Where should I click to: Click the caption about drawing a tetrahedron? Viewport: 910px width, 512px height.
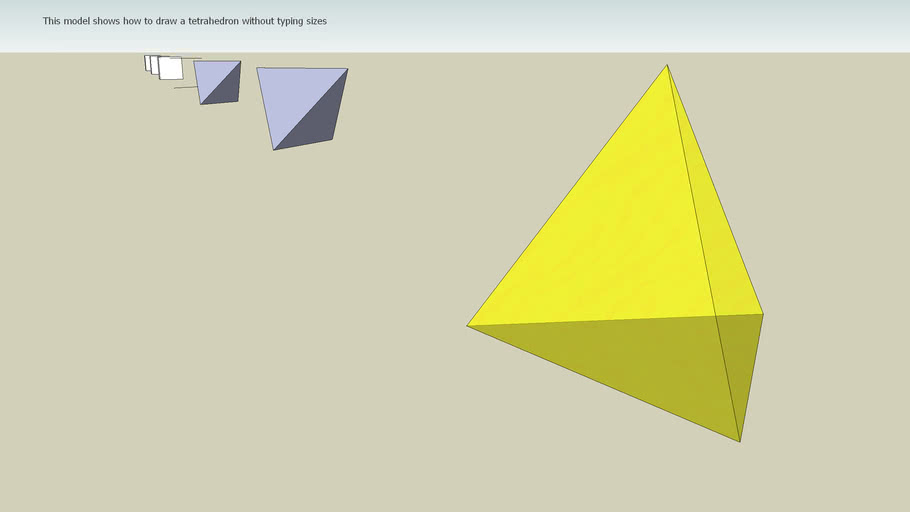coord(184,21)
